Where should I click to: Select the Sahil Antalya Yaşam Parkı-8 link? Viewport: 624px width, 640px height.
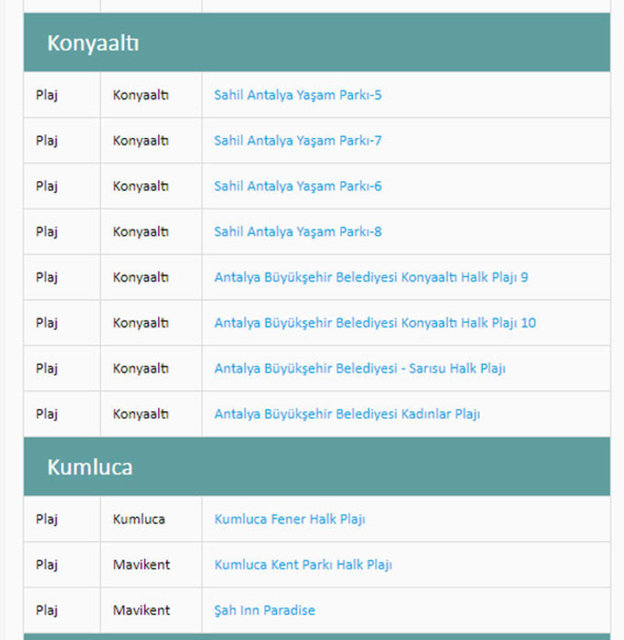tap(297, 232)
